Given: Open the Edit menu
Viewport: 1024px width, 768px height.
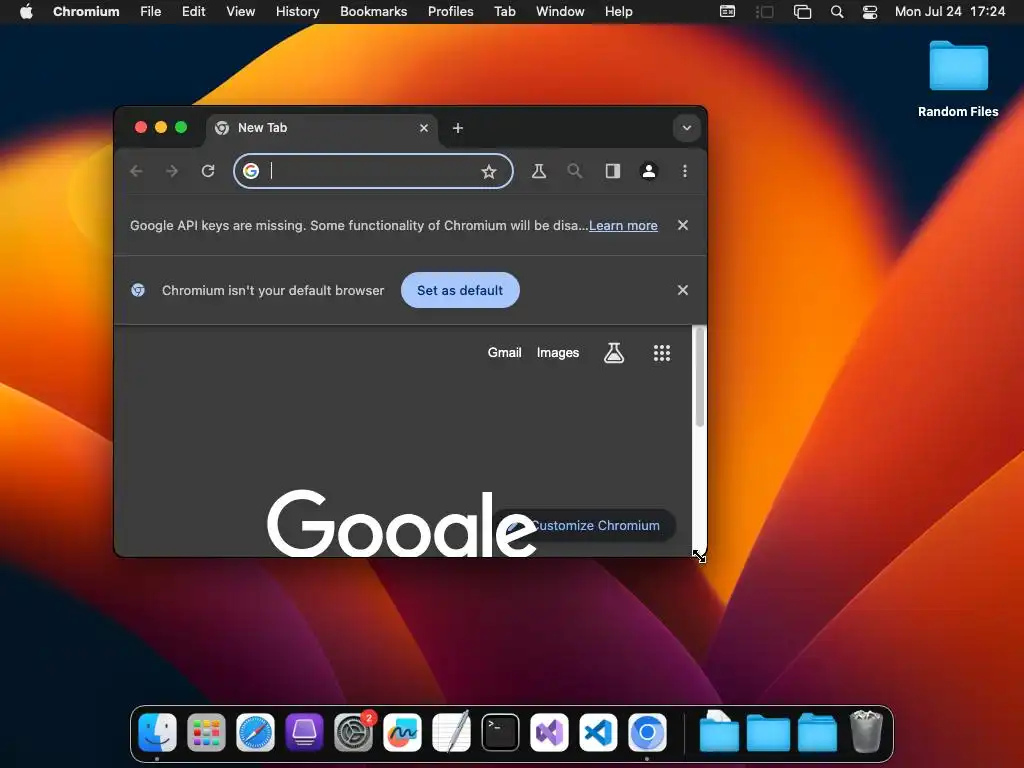Looking at the screenshot, I should (193, 12).
